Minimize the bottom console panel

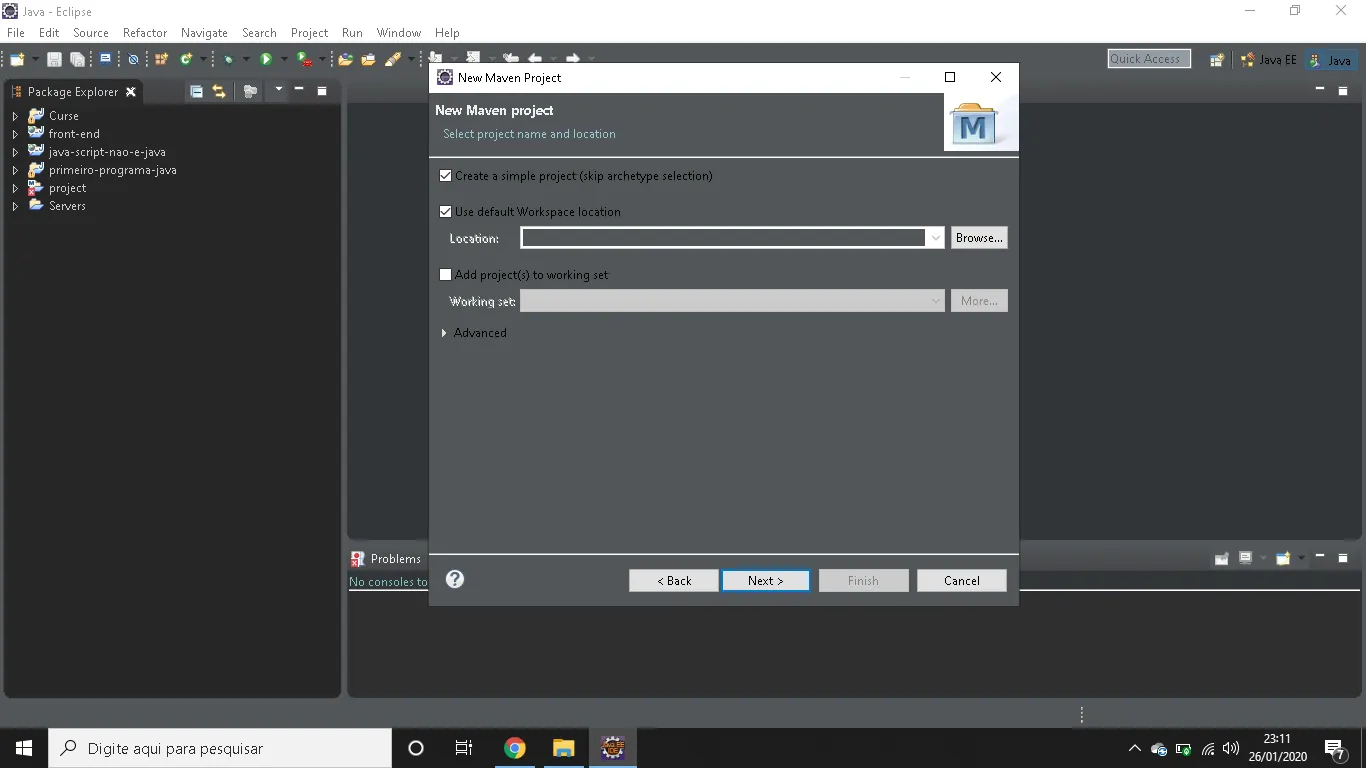coord(1320,557)
